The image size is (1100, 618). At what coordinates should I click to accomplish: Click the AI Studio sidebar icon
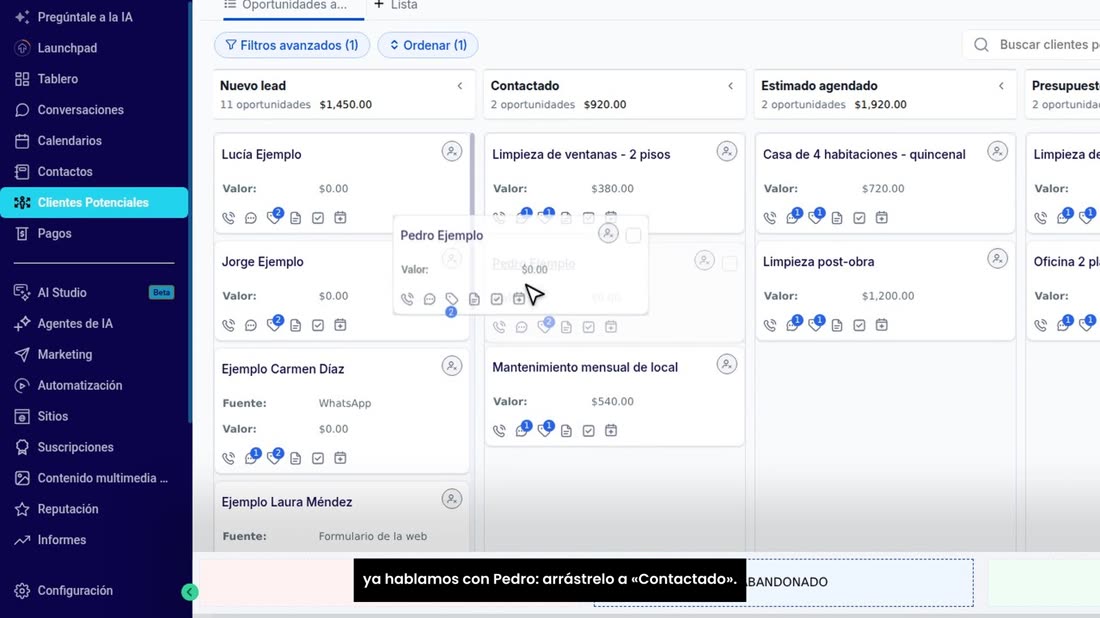pyautogui.click(x=22, y=293)
